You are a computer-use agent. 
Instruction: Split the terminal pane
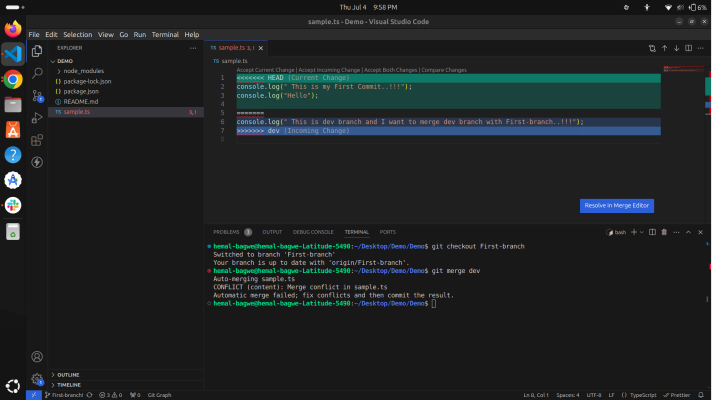pos(652,232)
